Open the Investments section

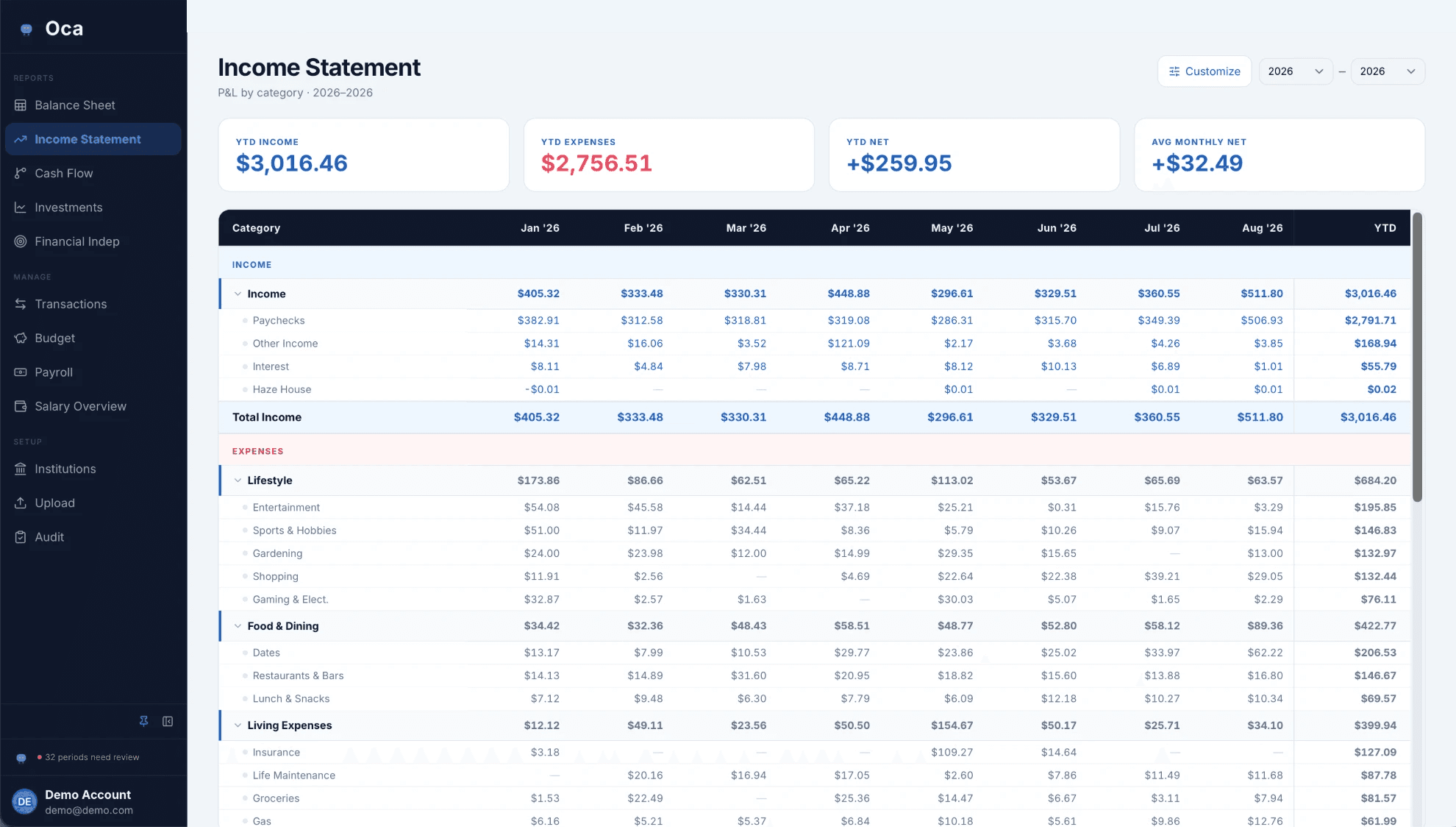pyautogui.click(x=93, y=207)
